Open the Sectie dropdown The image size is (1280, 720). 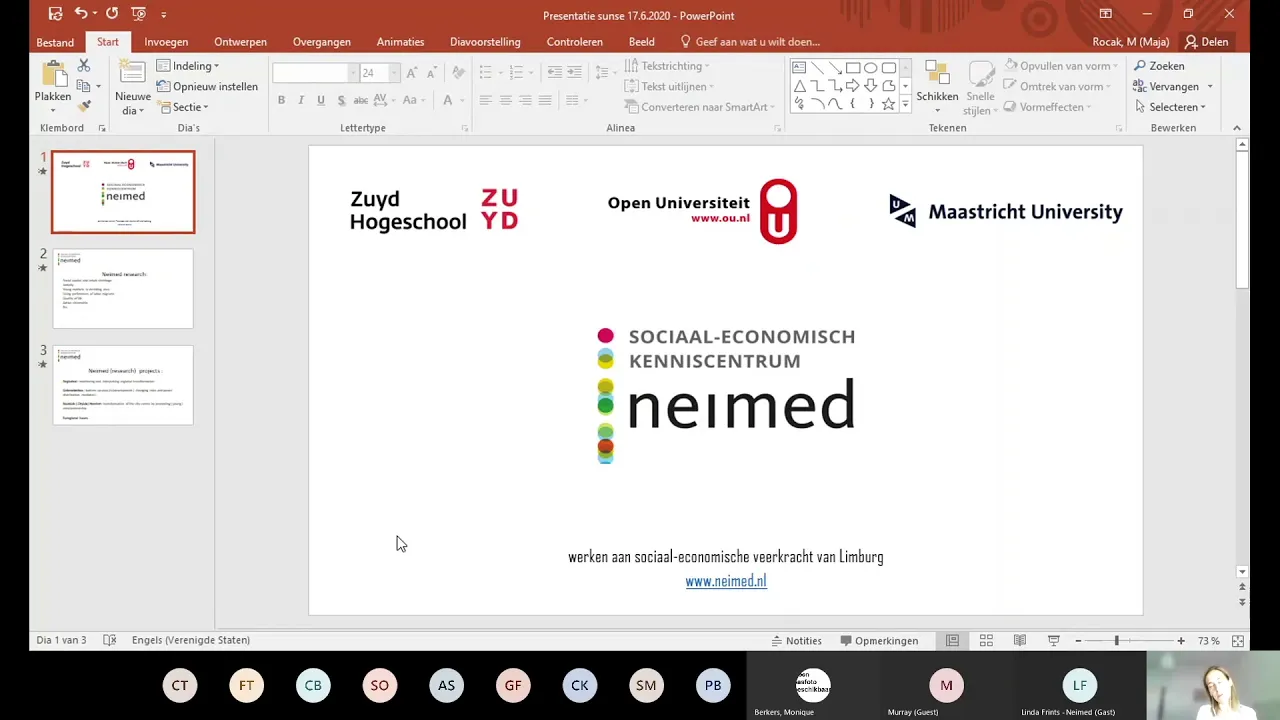182,107
